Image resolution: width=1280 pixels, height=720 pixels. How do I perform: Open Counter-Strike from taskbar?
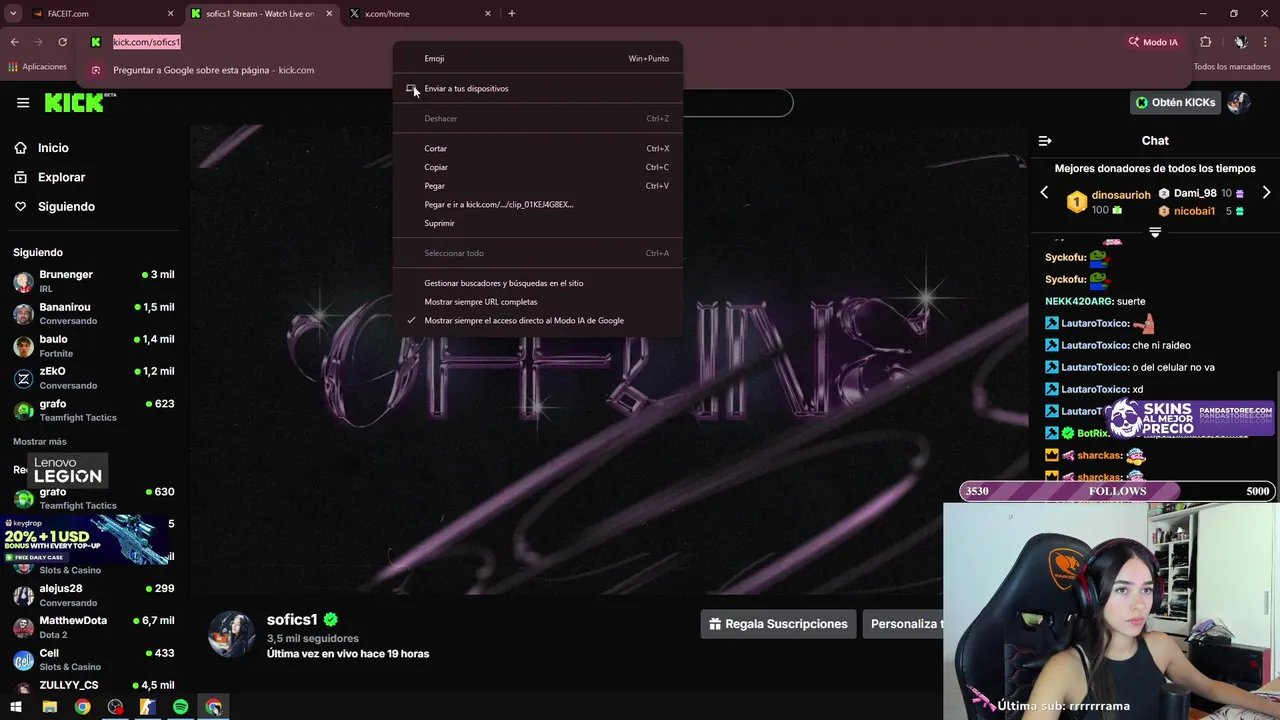[148, 707]
